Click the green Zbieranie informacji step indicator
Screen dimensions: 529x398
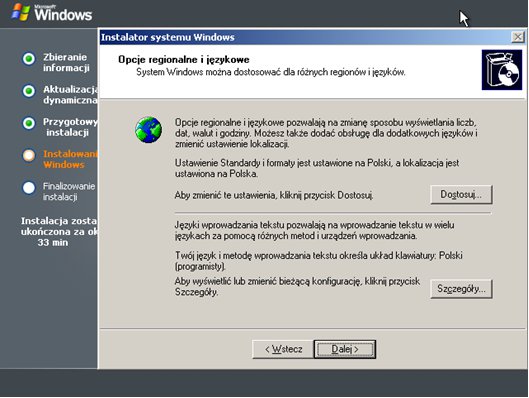[29, 59]
